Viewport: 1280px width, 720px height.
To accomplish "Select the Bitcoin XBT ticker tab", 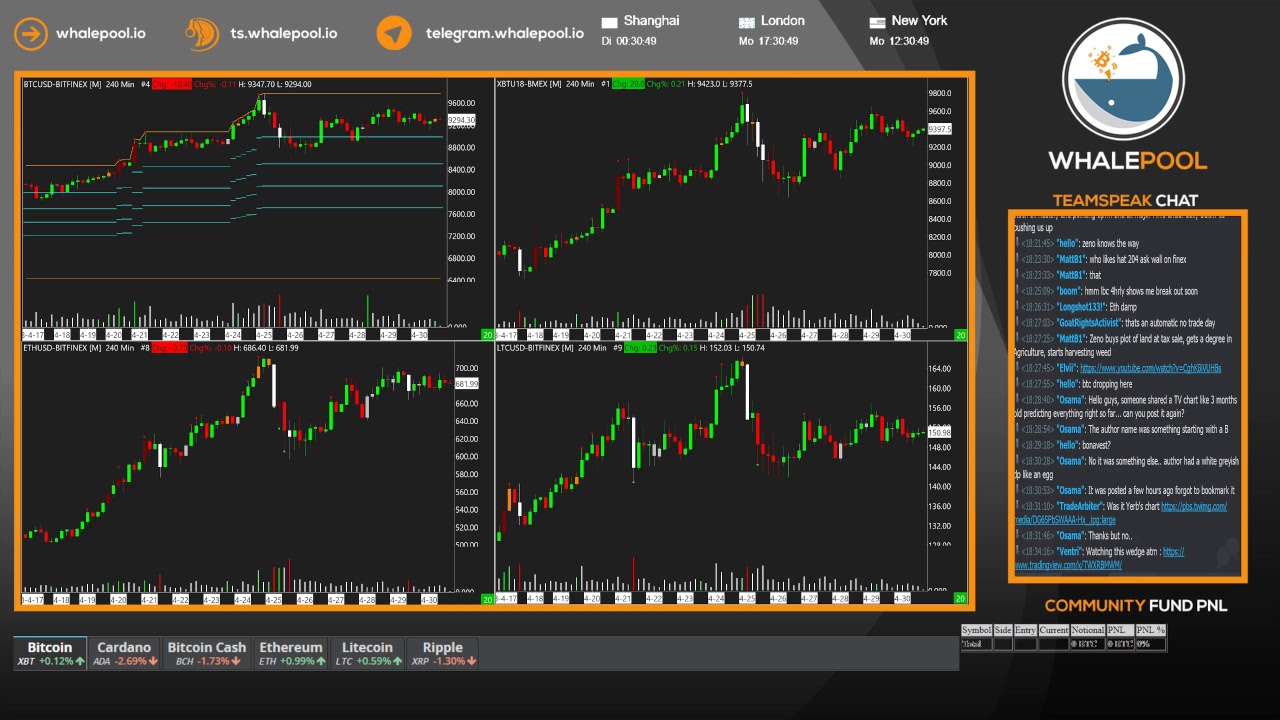I will 50,653.
